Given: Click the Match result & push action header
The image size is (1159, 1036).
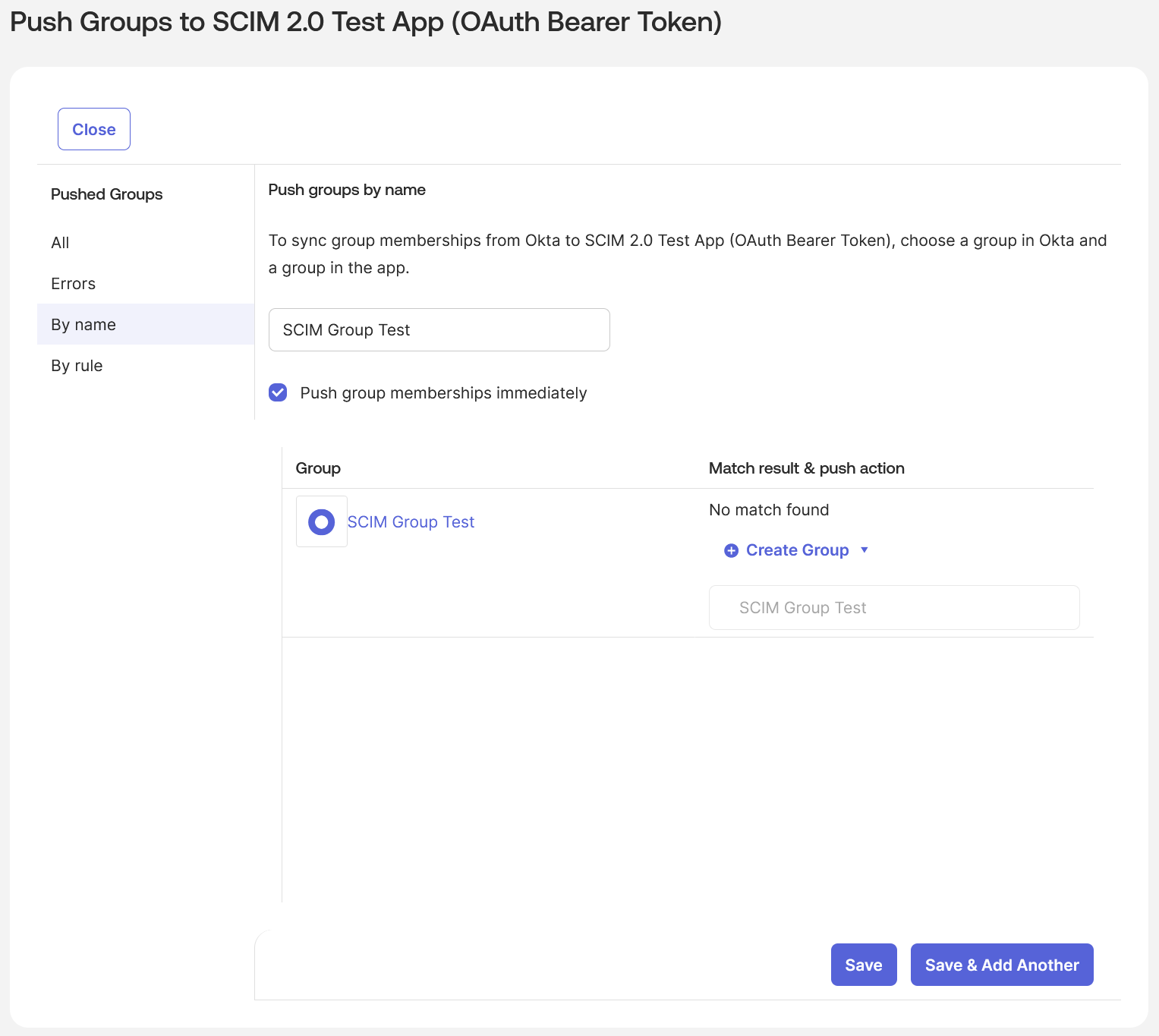Looking at the screenshot, I should click(x=806, y=468).
